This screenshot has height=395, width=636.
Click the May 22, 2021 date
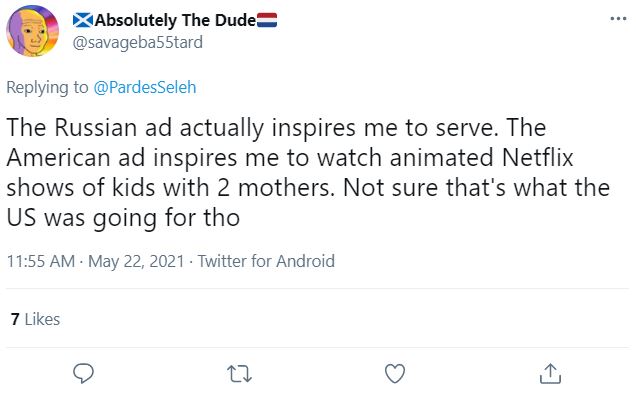click(x=136, y=261)
